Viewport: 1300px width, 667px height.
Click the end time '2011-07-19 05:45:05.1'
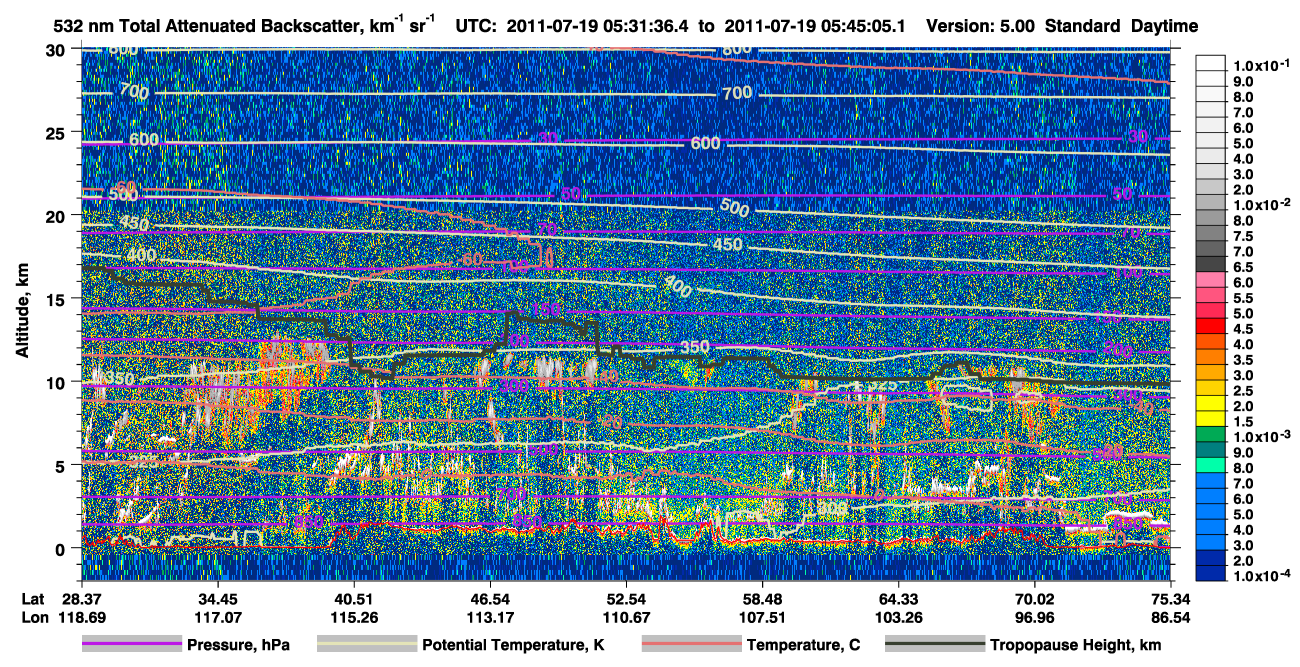coord(814,26)
